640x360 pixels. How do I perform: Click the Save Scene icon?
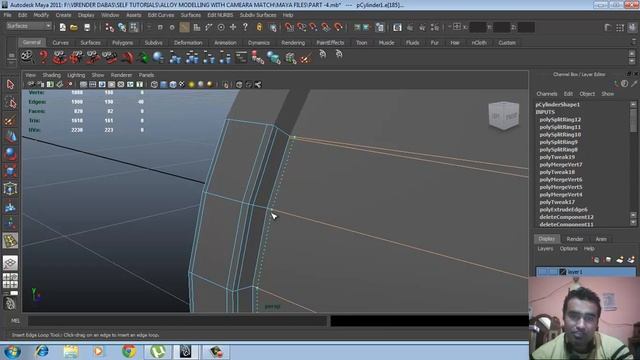87,27
